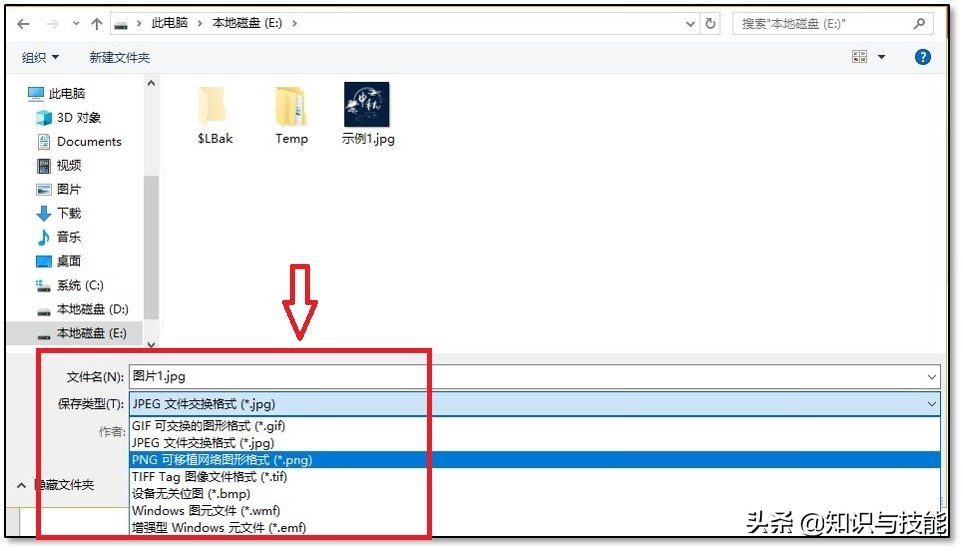Open 系统 (C:) drive in the sidebar
Screen dimensions: 963x551
70,285
